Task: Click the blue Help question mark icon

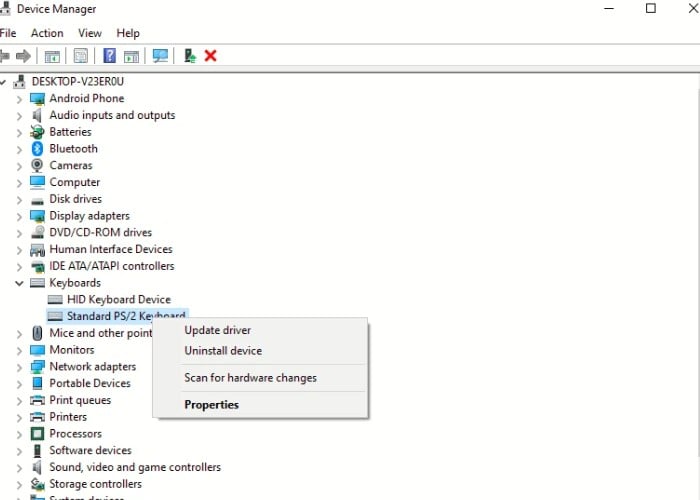Action: [x=110, y=56]
